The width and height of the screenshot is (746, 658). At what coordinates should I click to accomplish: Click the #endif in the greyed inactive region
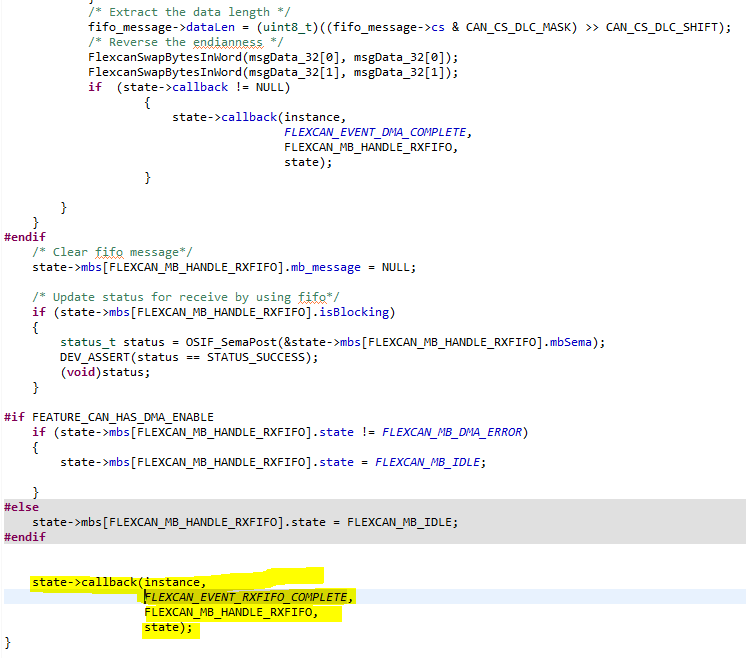25,537
